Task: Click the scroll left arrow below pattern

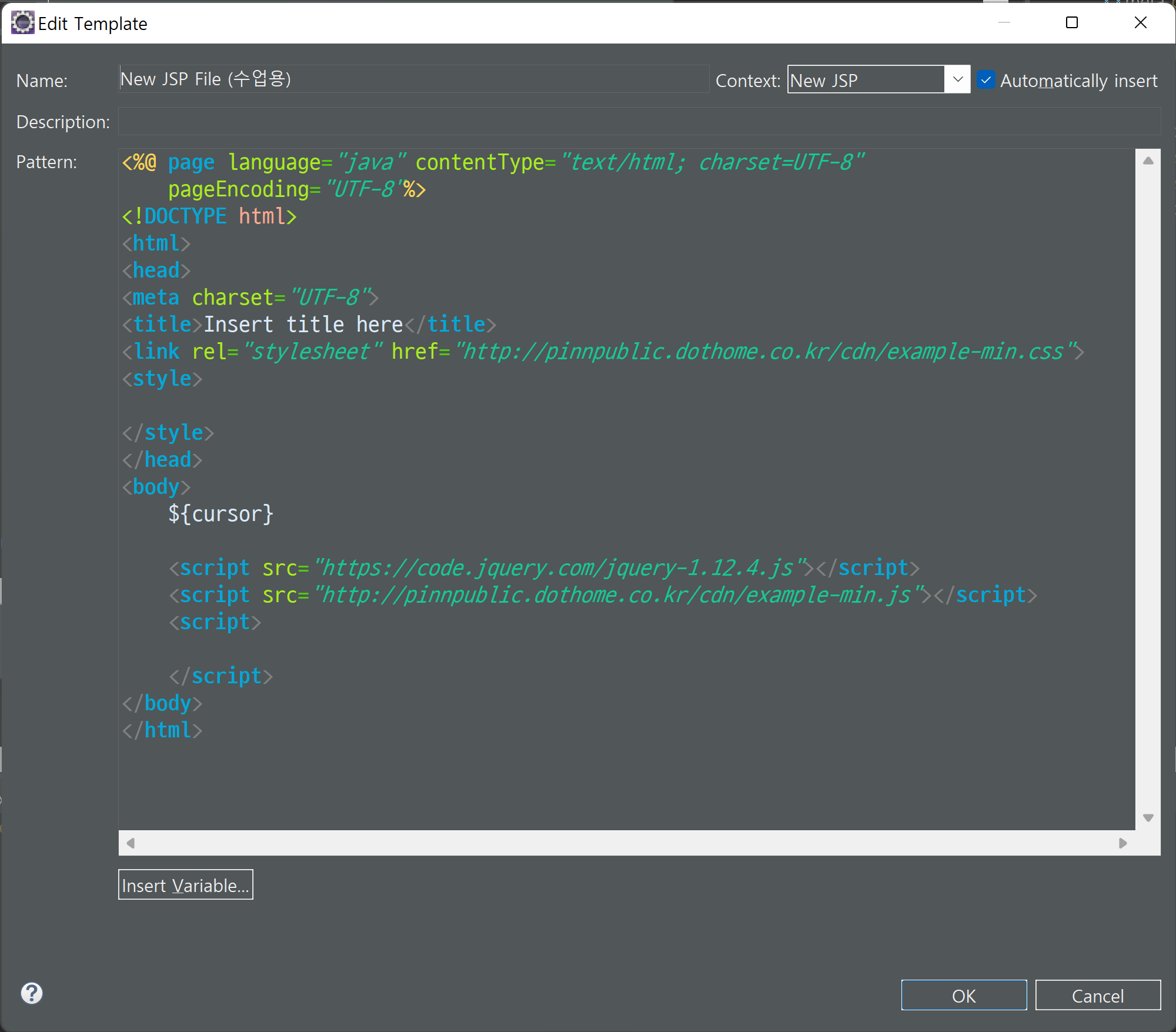Action: coord(131,843)
